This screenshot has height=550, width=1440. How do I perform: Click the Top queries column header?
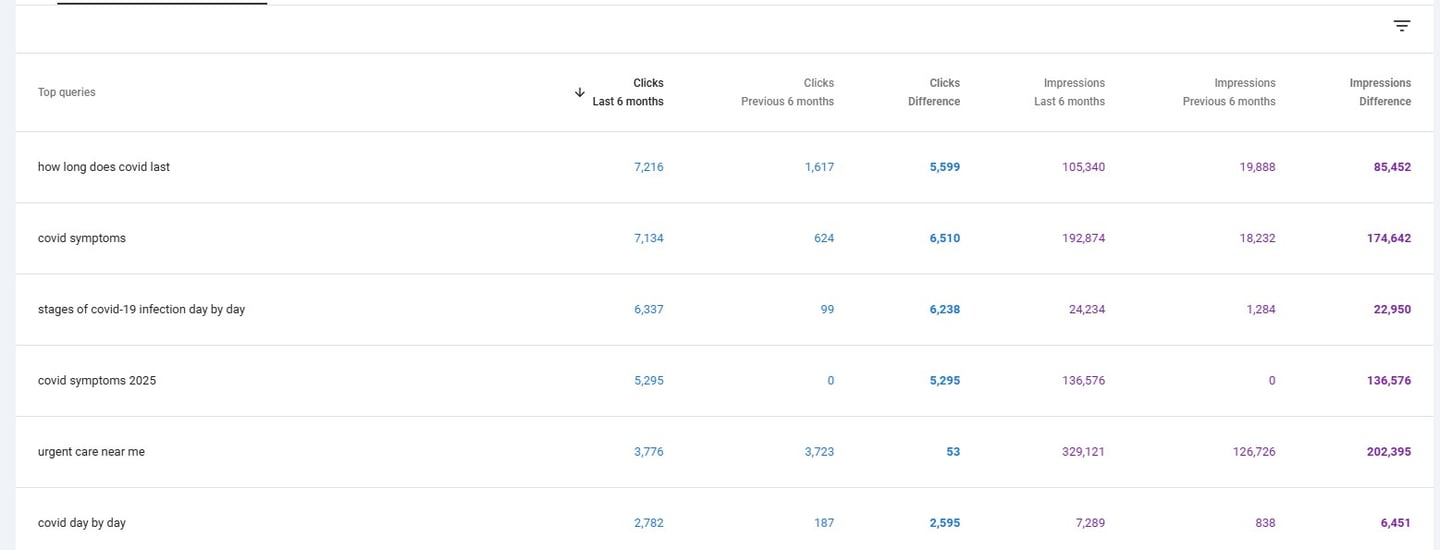[67, 92]
